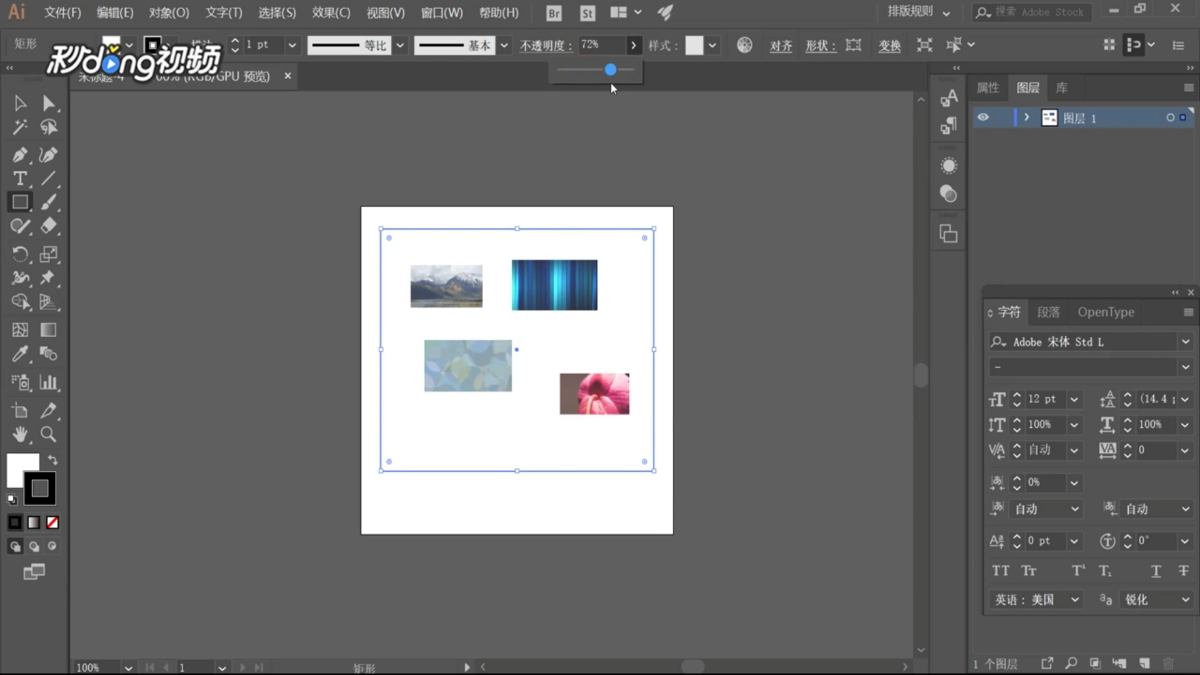Open font family dropdown Adobe 宋体 Std L

tap(1185, 342)
